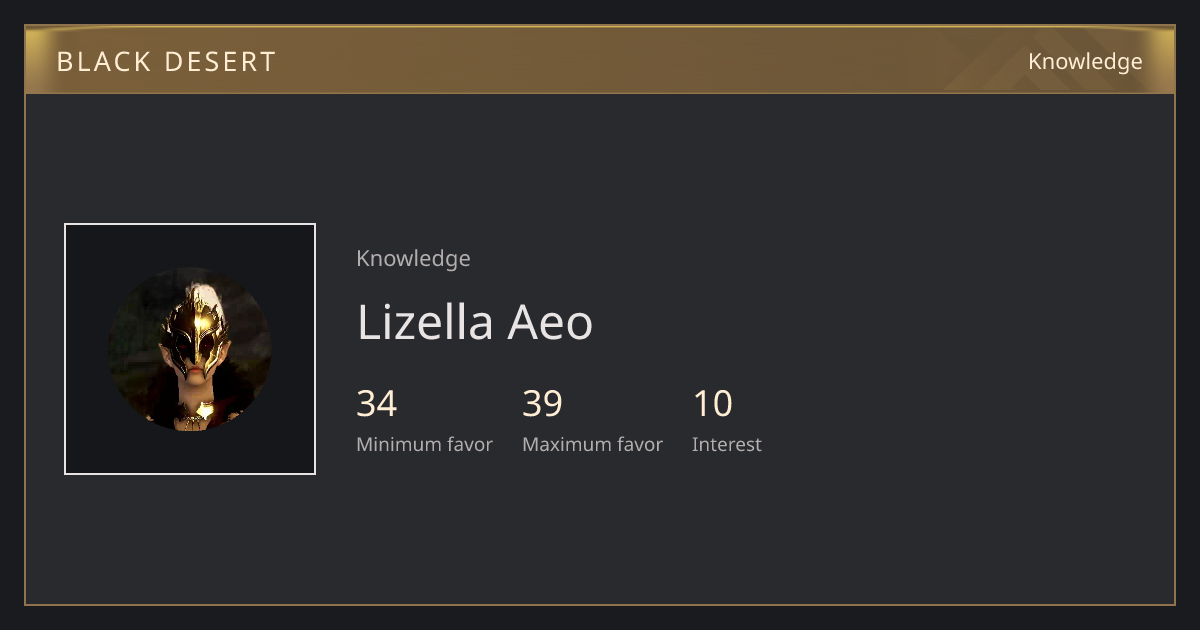Screen dimensions: 1200x630
Task: Click the glowing gold chest ornament in the portrait
Action: (205, 410)
